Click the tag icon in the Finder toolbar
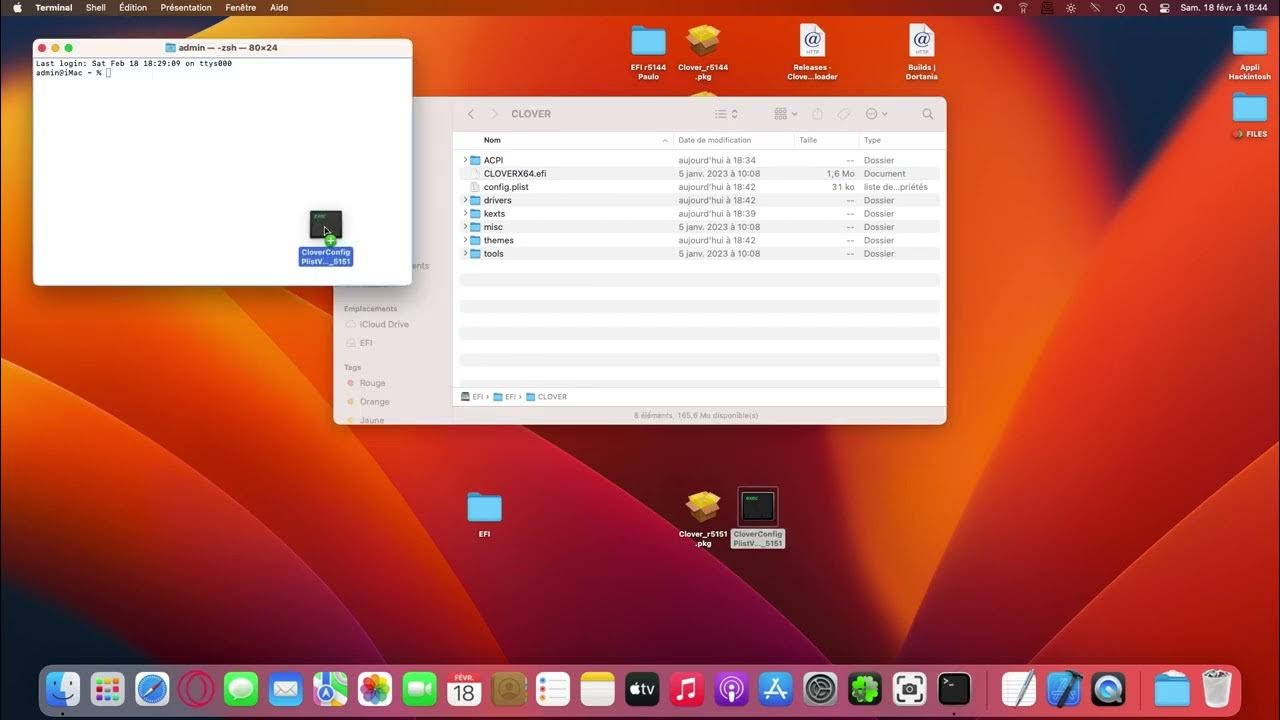Viewport: 1280px width, 720px height. [844, 114]
